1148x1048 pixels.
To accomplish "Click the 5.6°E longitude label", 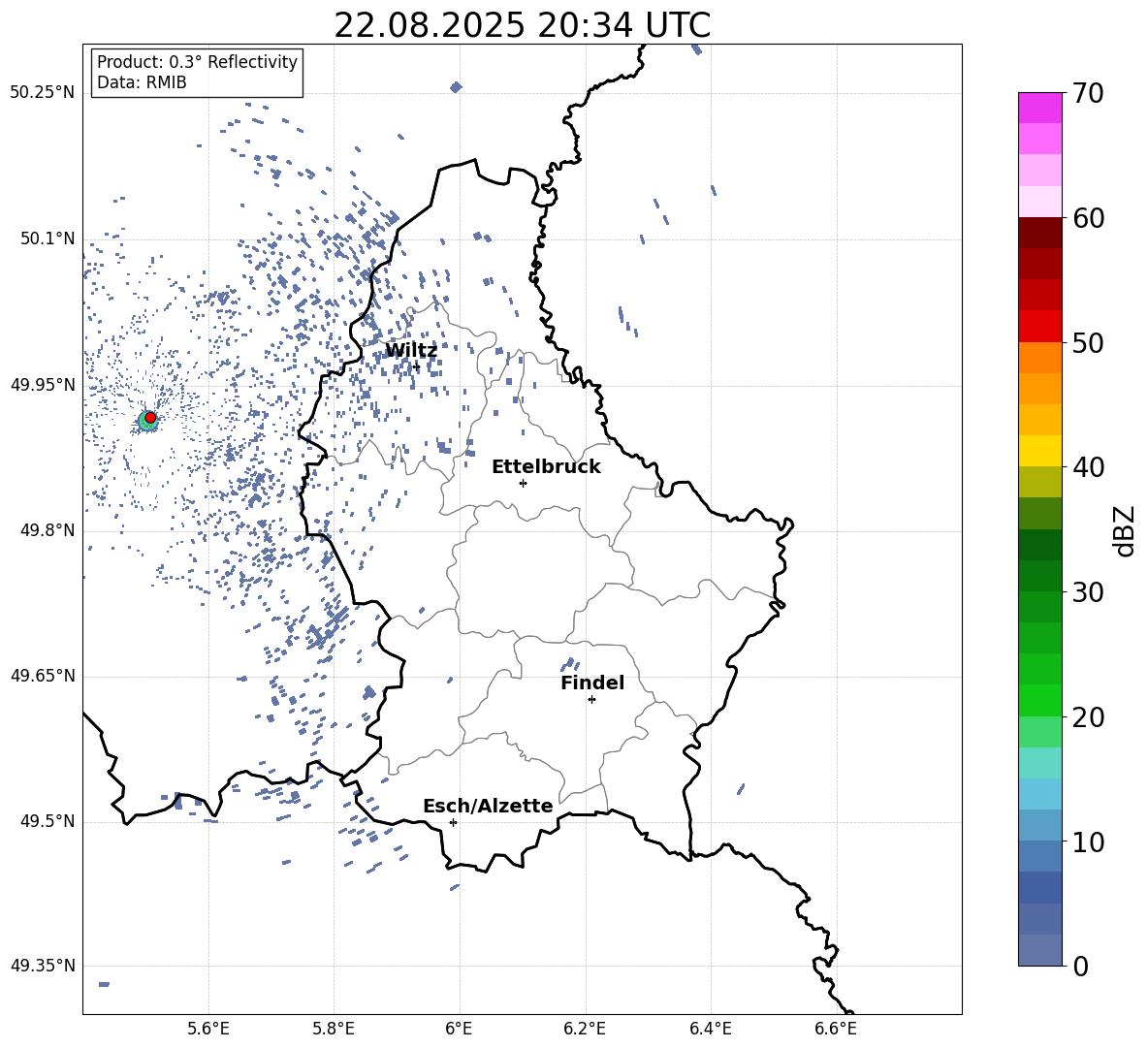I will pyautogui.click(x=208, y=1029).
